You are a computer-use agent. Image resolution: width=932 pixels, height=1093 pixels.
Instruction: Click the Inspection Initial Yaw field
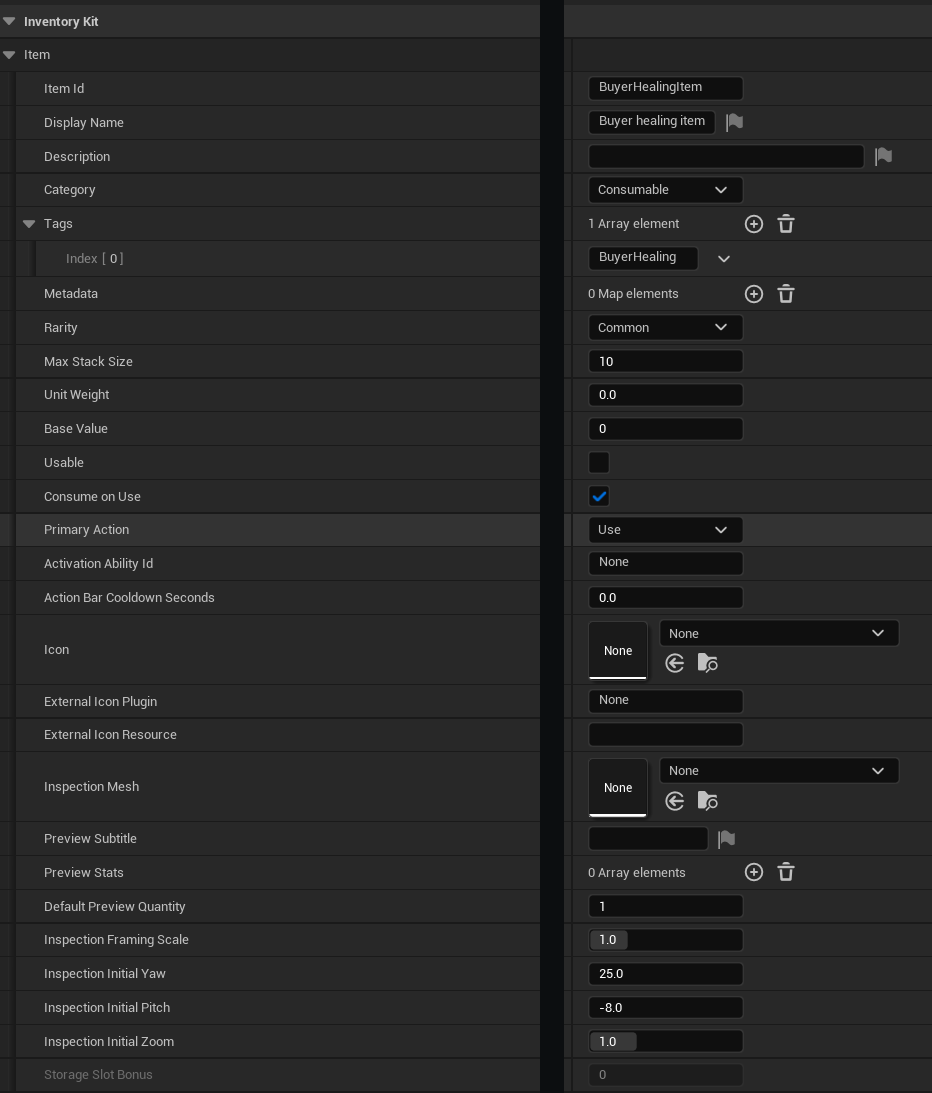pyautogui.click(x=665, y=974)
